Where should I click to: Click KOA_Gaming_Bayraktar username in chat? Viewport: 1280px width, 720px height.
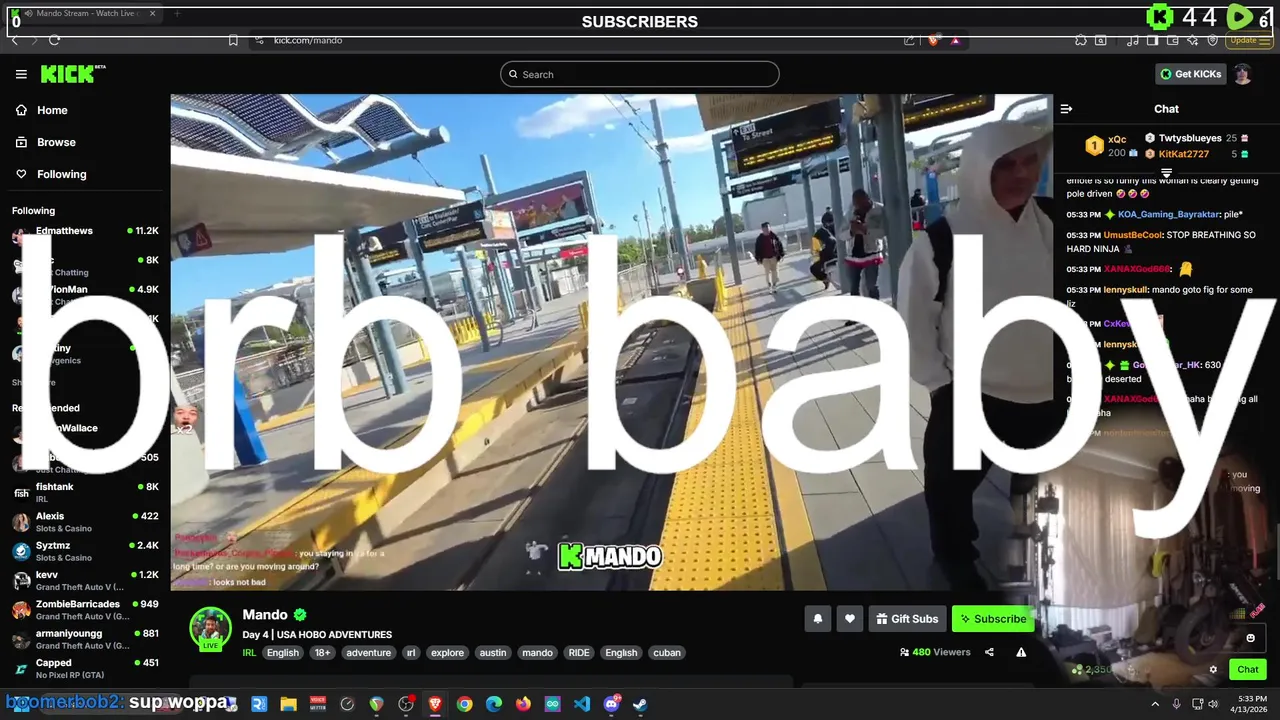(x=1168, y=214)
